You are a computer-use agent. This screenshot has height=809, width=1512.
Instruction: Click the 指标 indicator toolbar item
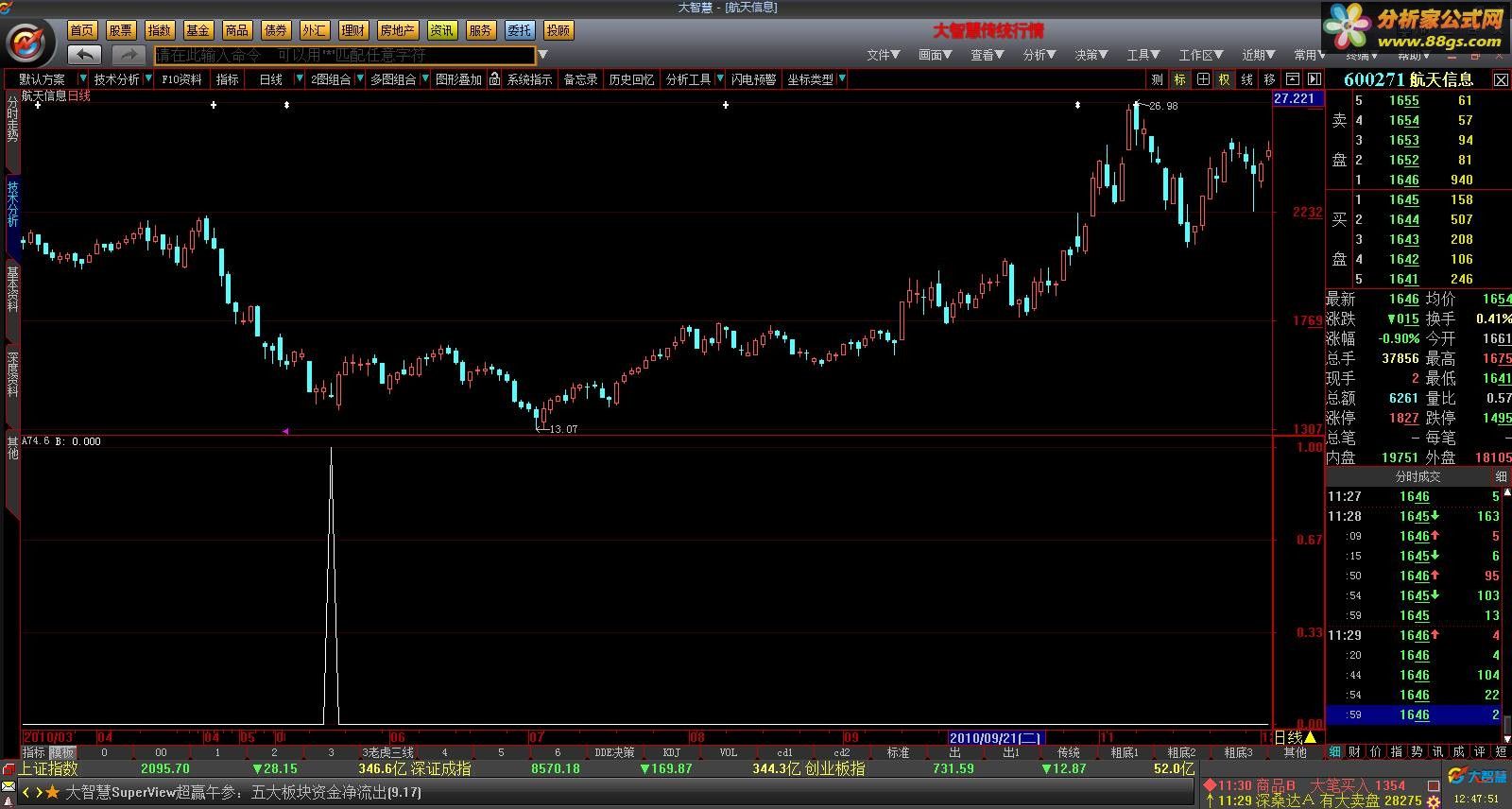[x=227, y=79]
